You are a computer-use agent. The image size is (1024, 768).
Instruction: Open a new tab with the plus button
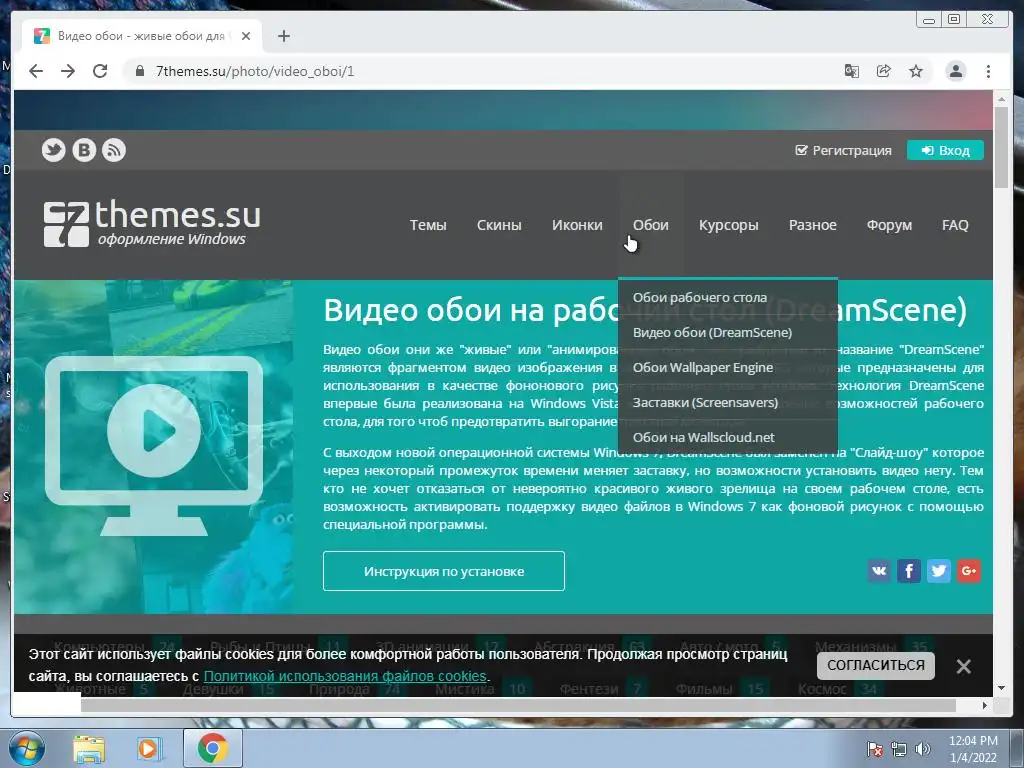(283, 36)
